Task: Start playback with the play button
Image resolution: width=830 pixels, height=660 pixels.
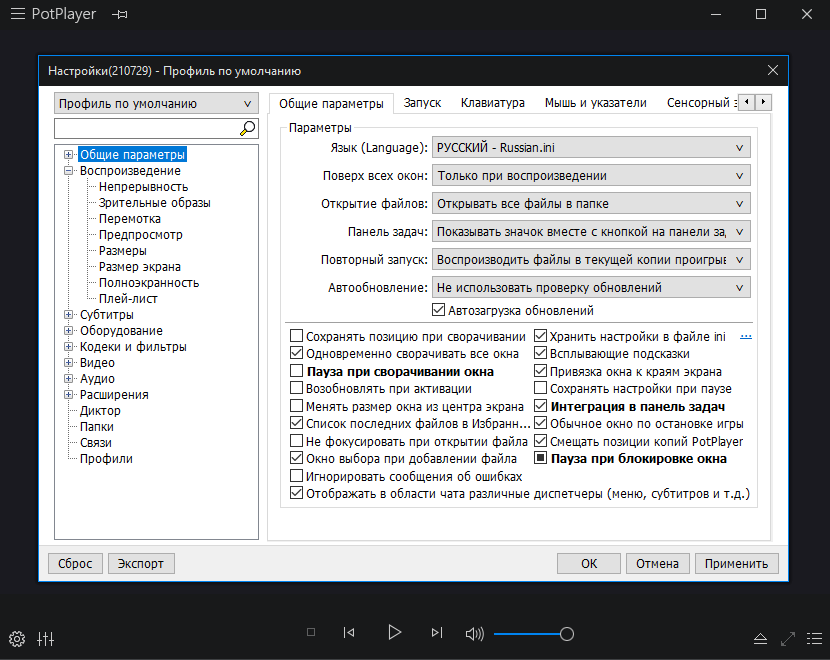Action: 394,632
